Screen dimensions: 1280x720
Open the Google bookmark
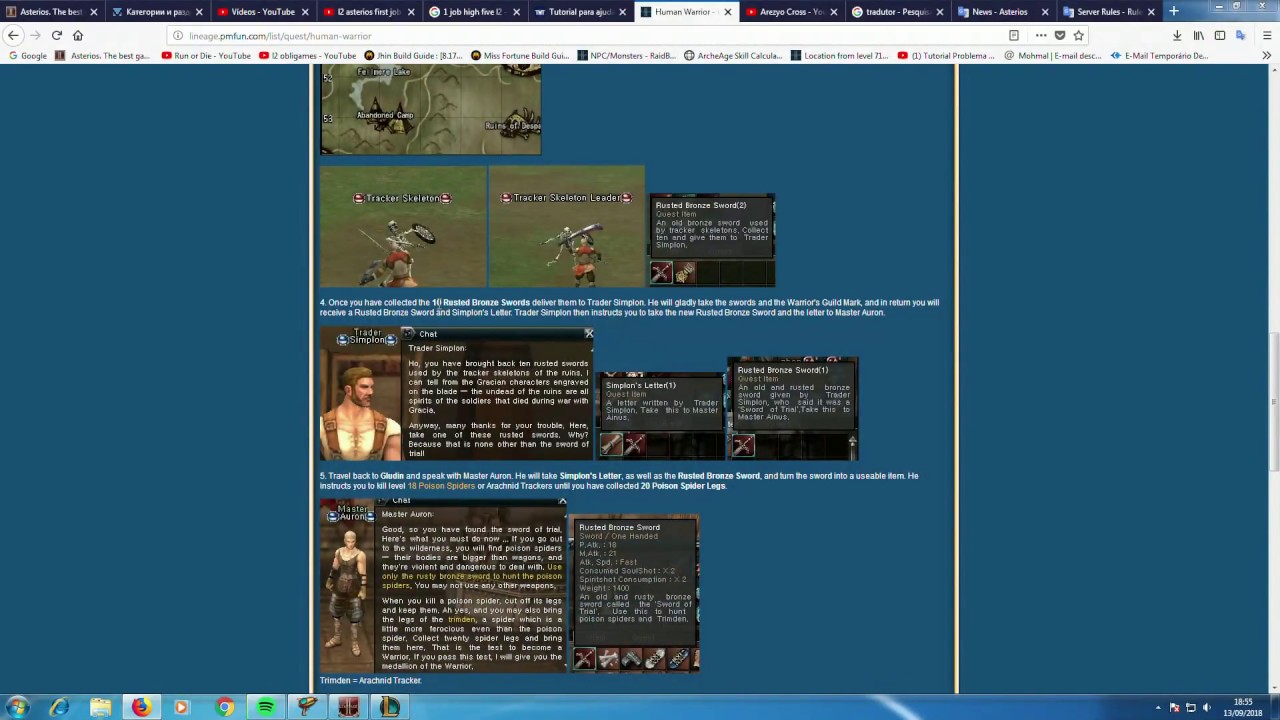27,56
